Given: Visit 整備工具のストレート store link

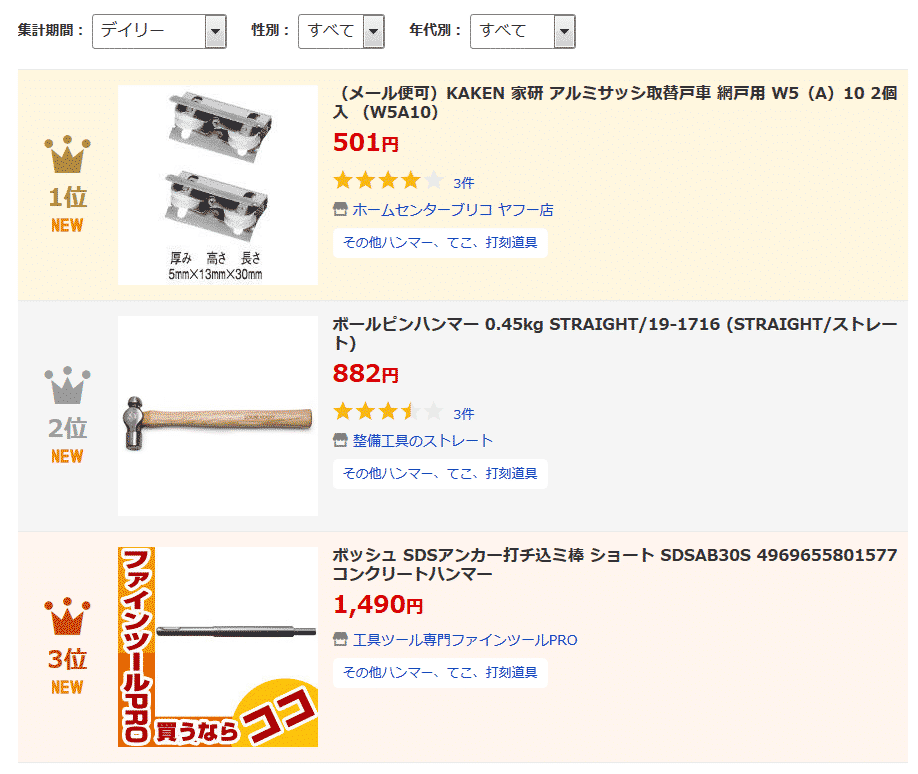Looking at the screenshot, I should (423, 441).
